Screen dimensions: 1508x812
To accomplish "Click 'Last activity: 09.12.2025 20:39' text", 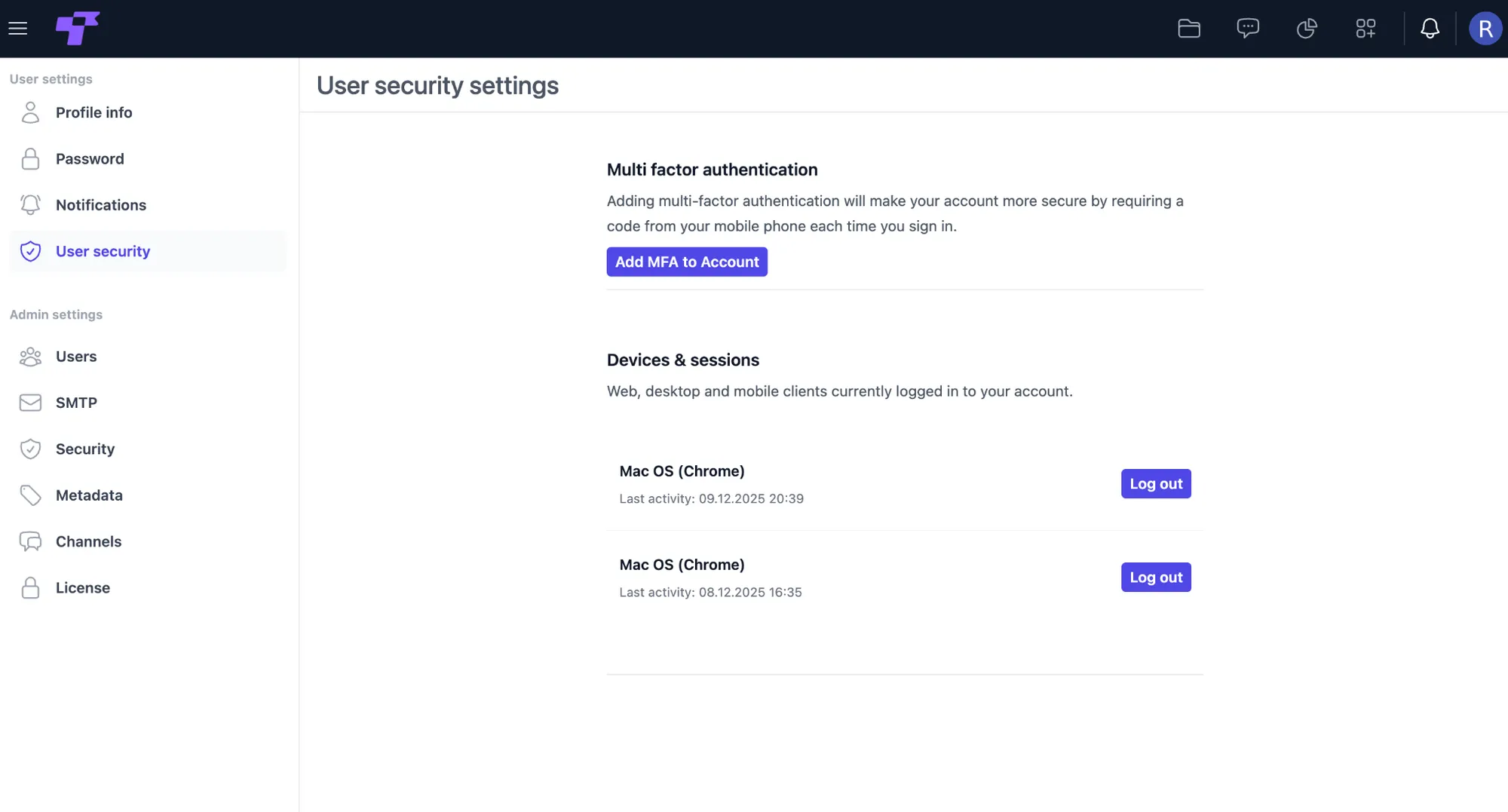I will point(712,498).
